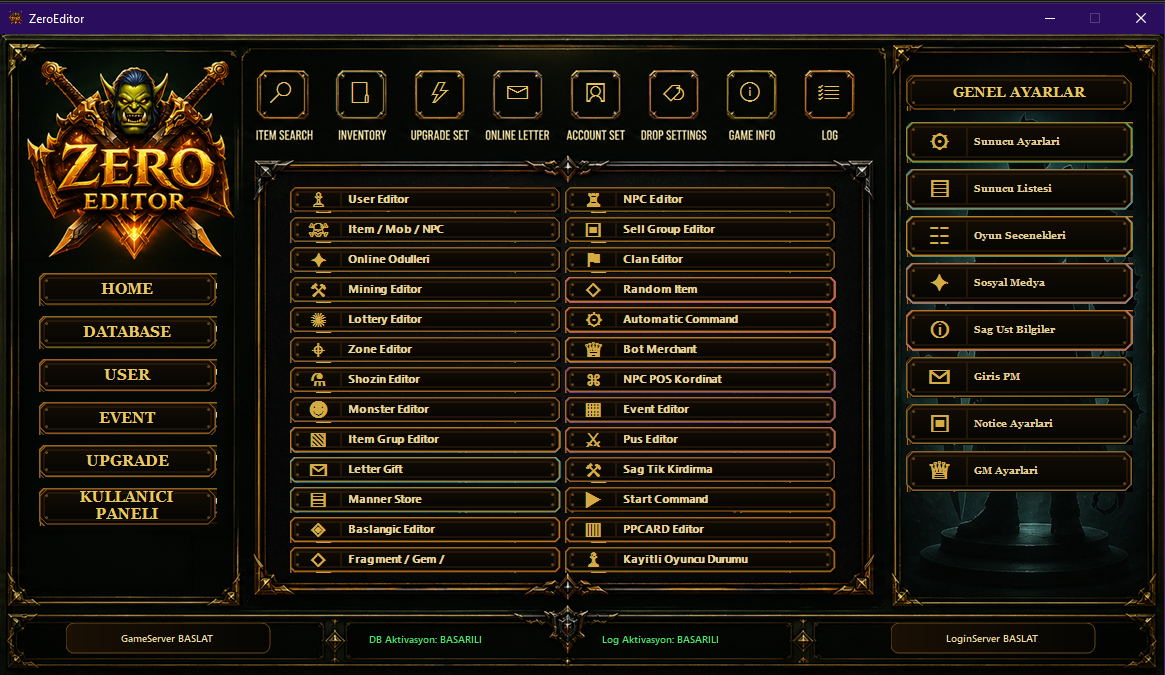Screen dimensions: 1165x675
Task: Launch the Monster Editor
Action: [424, 410]
